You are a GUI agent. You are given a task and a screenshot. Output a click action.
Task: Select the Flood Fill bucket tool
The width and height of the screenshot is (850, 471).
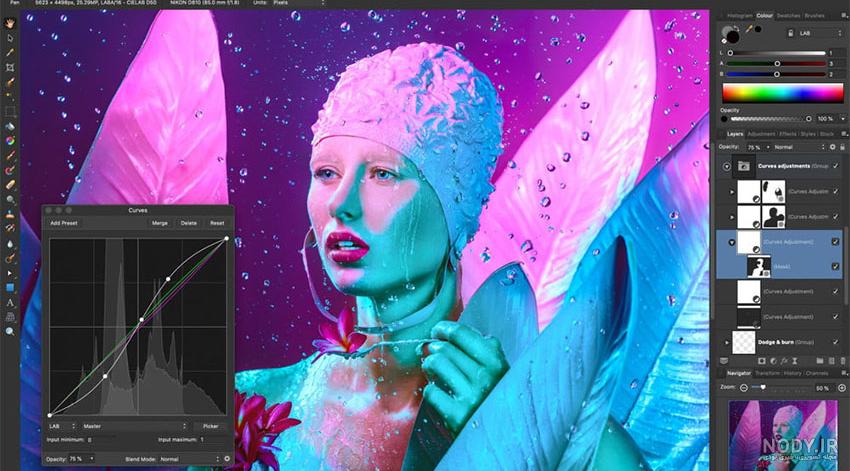click(x=10, y=126)
